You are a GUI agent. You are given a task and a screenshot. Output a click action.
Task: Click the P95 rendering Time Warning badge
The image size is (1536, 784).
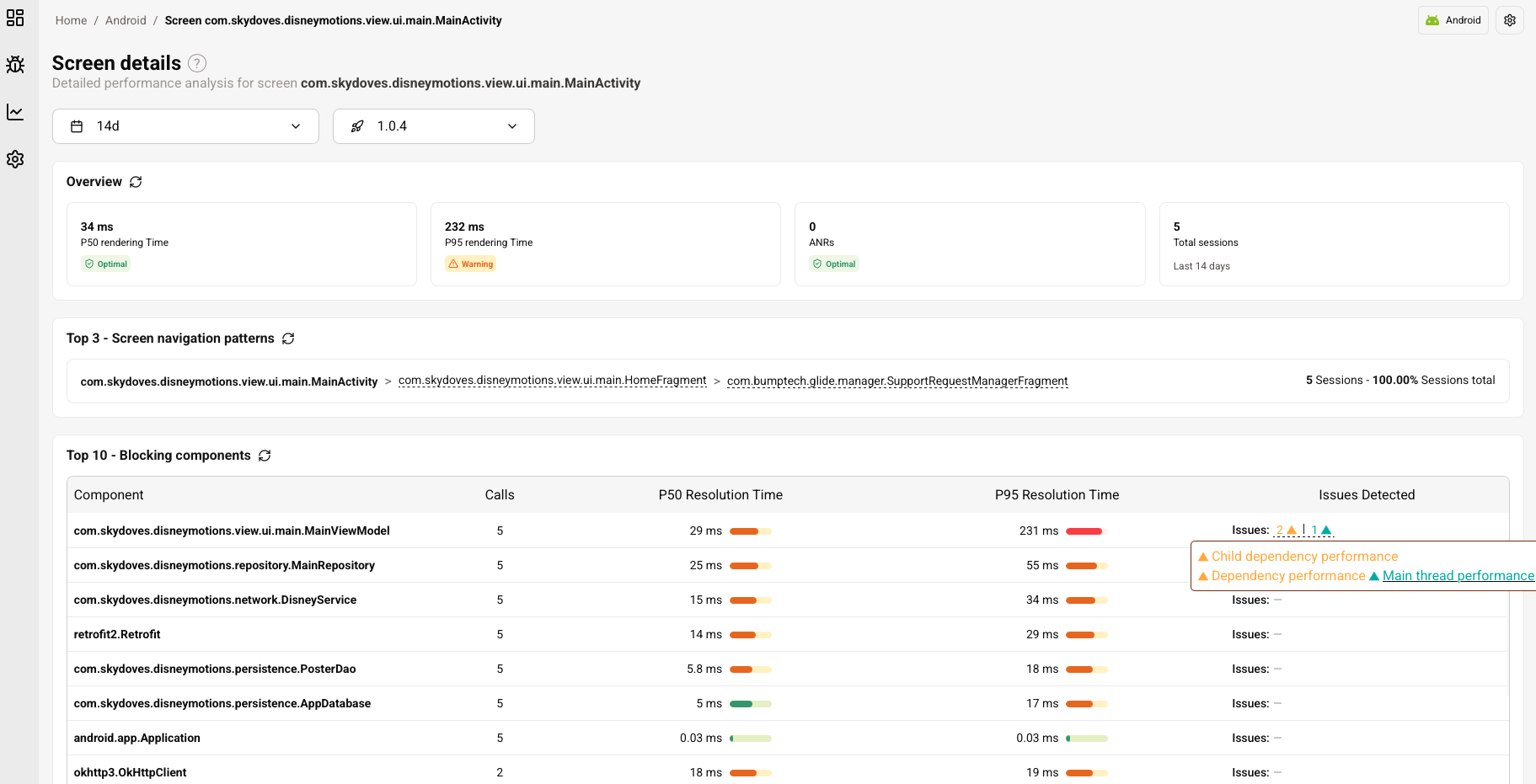470,264
